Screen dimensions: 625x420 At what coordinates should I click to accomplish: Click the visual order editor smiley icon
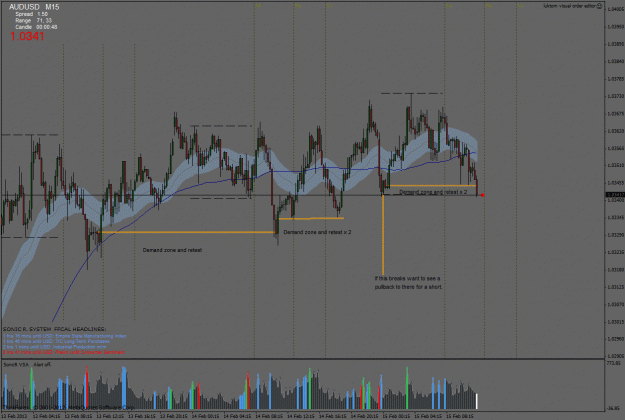pos(599,6)
